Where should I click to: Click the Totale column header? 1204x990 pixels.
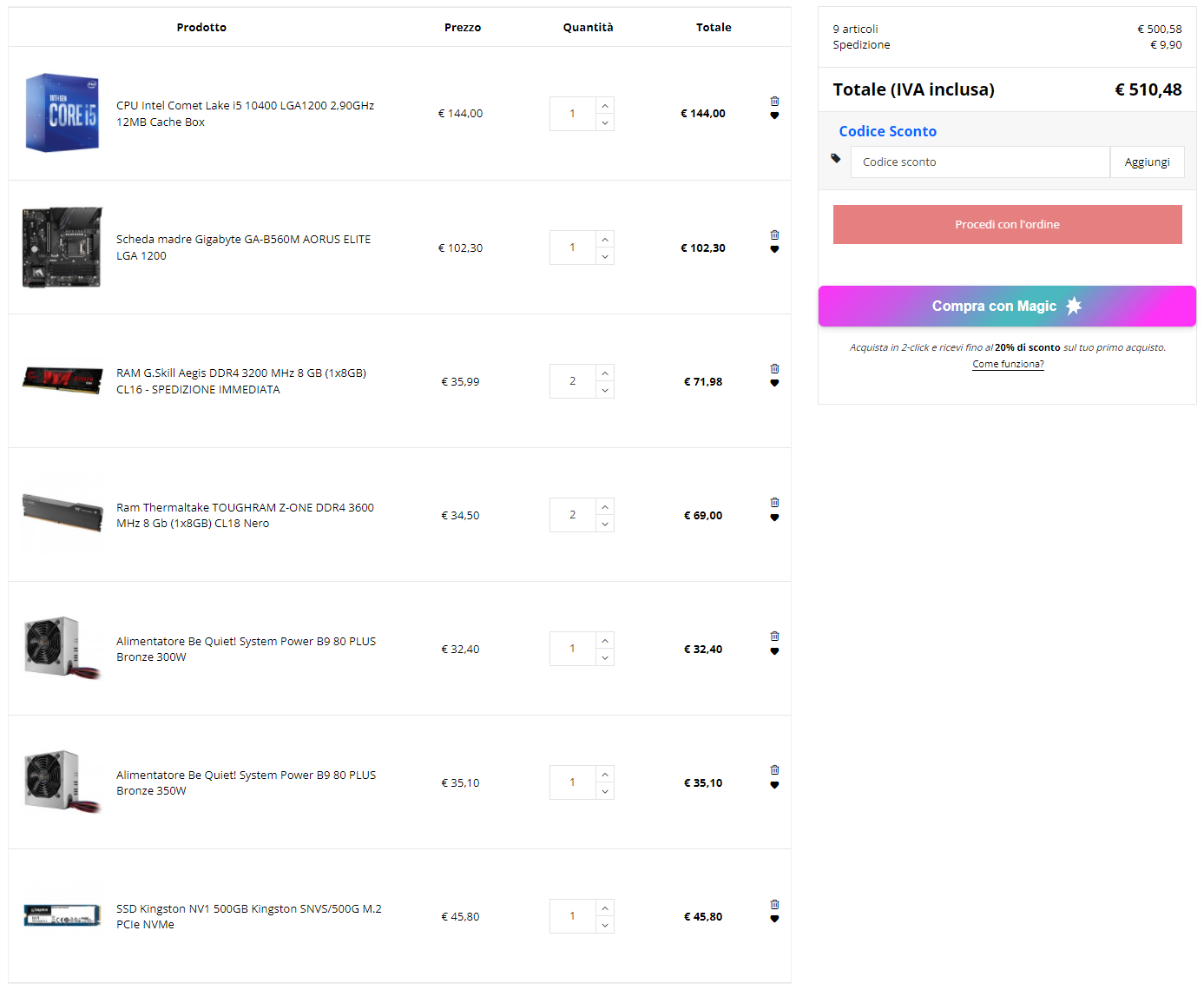(714, 28)
